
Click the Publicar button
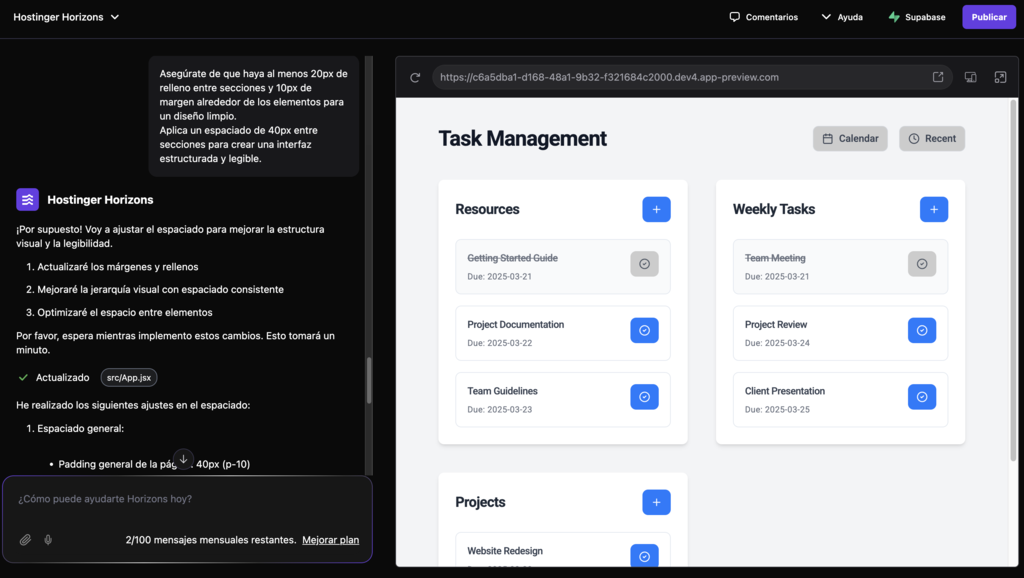coord(988,17)
